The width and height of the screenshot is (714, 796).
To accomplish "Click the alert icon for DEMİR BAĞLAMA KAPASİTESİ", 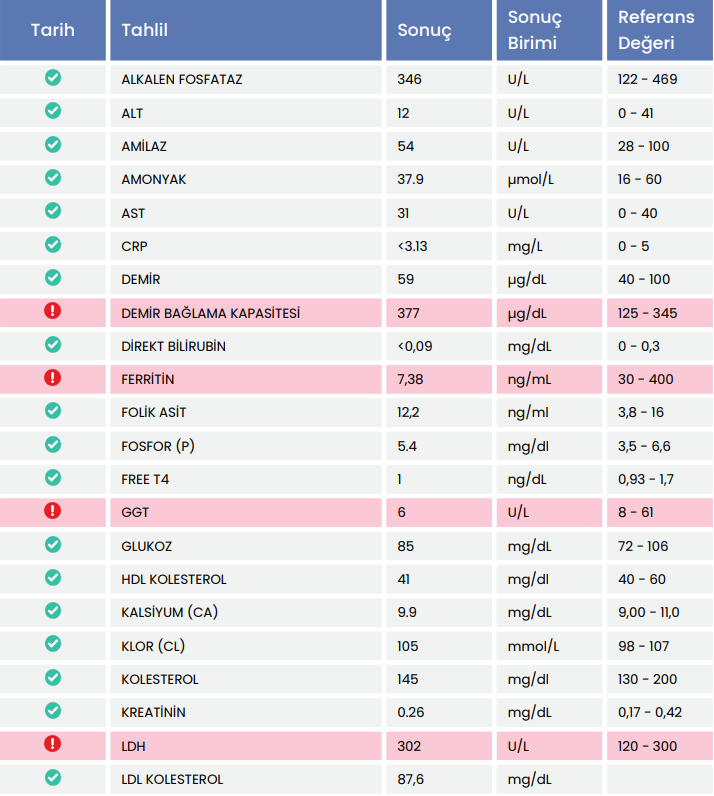I will [x=53, y=311].
